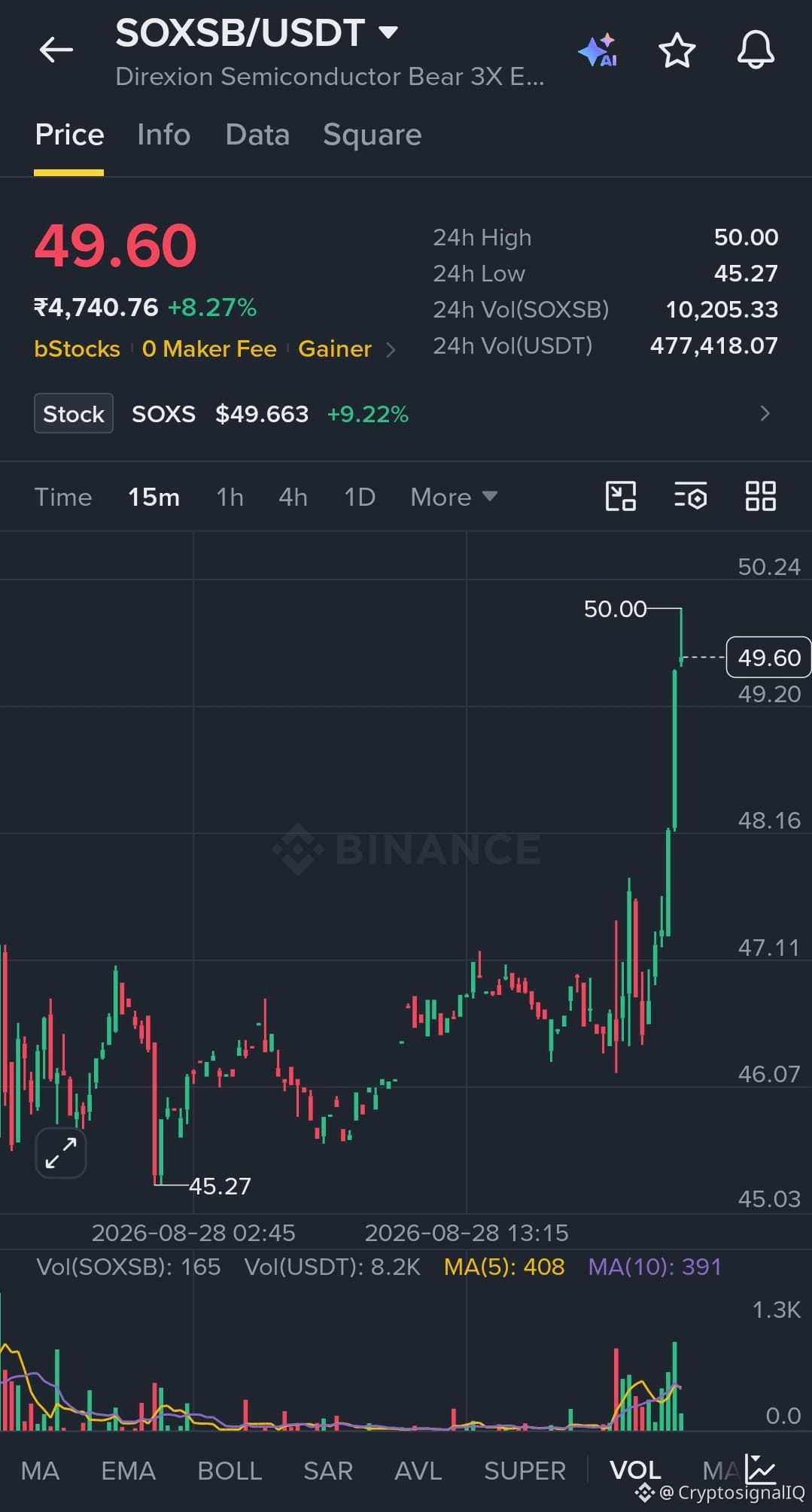Toggle the BOLL indicator

tap(230, 1471)
